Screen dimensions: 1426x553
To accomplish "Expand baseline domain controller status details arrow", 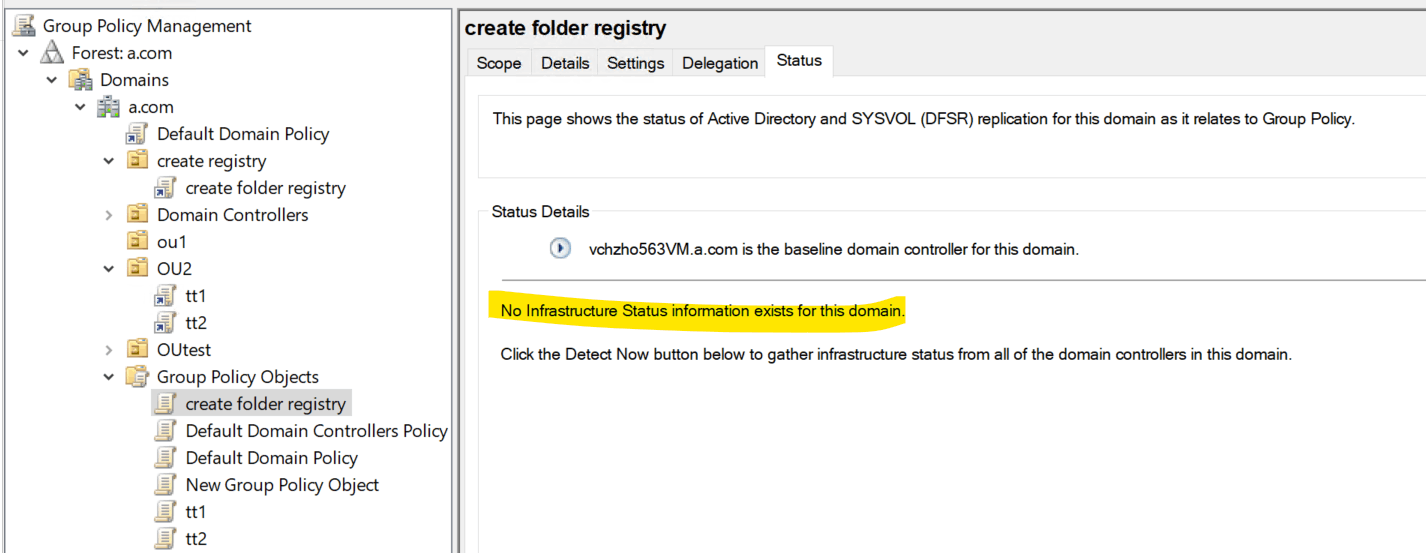I will [561, 249].
